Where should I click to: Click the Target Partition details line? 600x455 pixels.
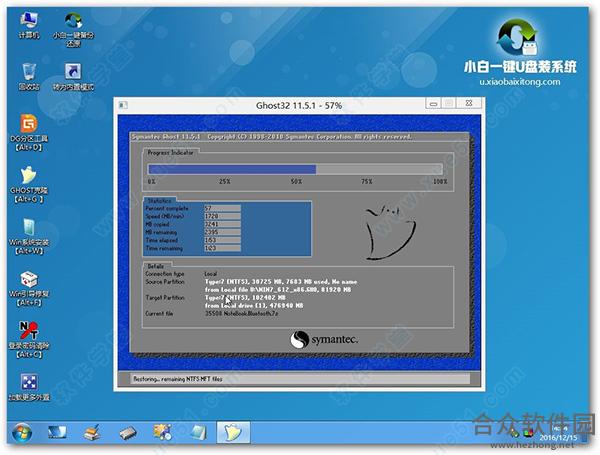click(224, 302)
